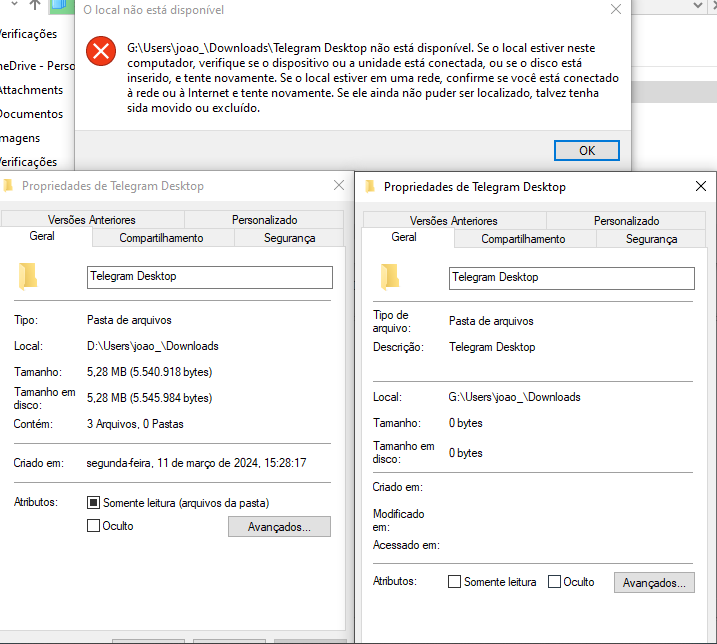Click the path 'D:\Users\joao_\Downloads'

[x=153, y=346]
